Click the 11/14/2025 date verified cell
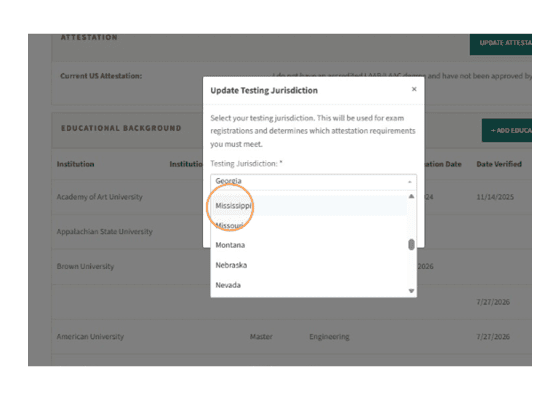Image resolution: width=560 pixels, height=400 pixels. point(495,197)
